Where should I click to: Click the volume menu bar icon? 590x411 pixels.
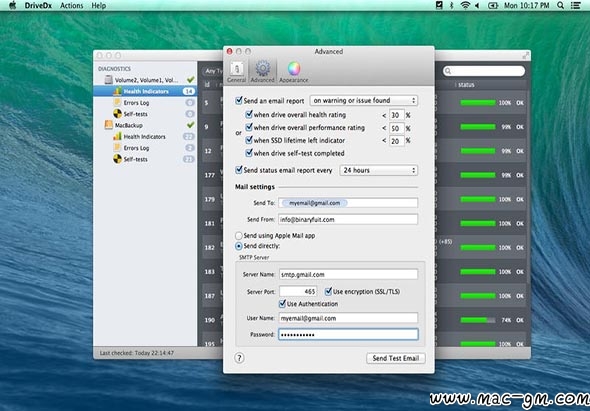[x=477, y=5]
